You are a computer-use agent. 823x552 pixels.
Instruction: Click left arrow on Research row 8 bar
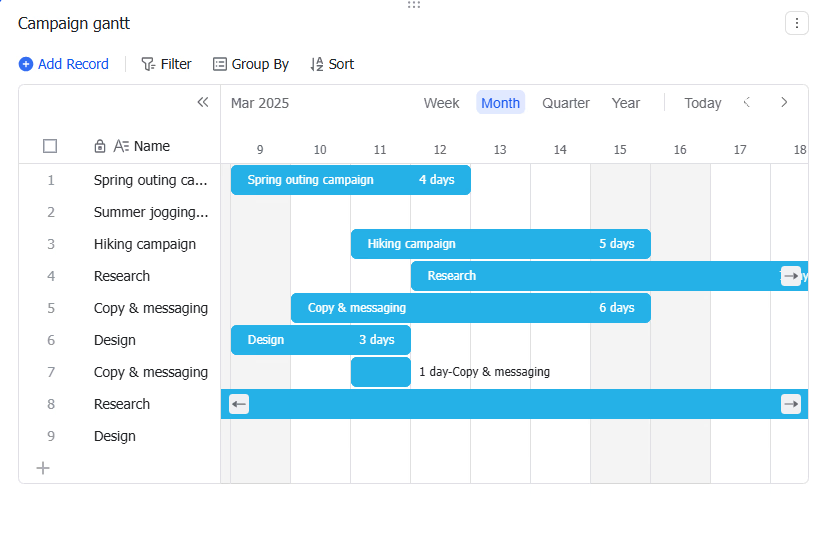(239, 404)
